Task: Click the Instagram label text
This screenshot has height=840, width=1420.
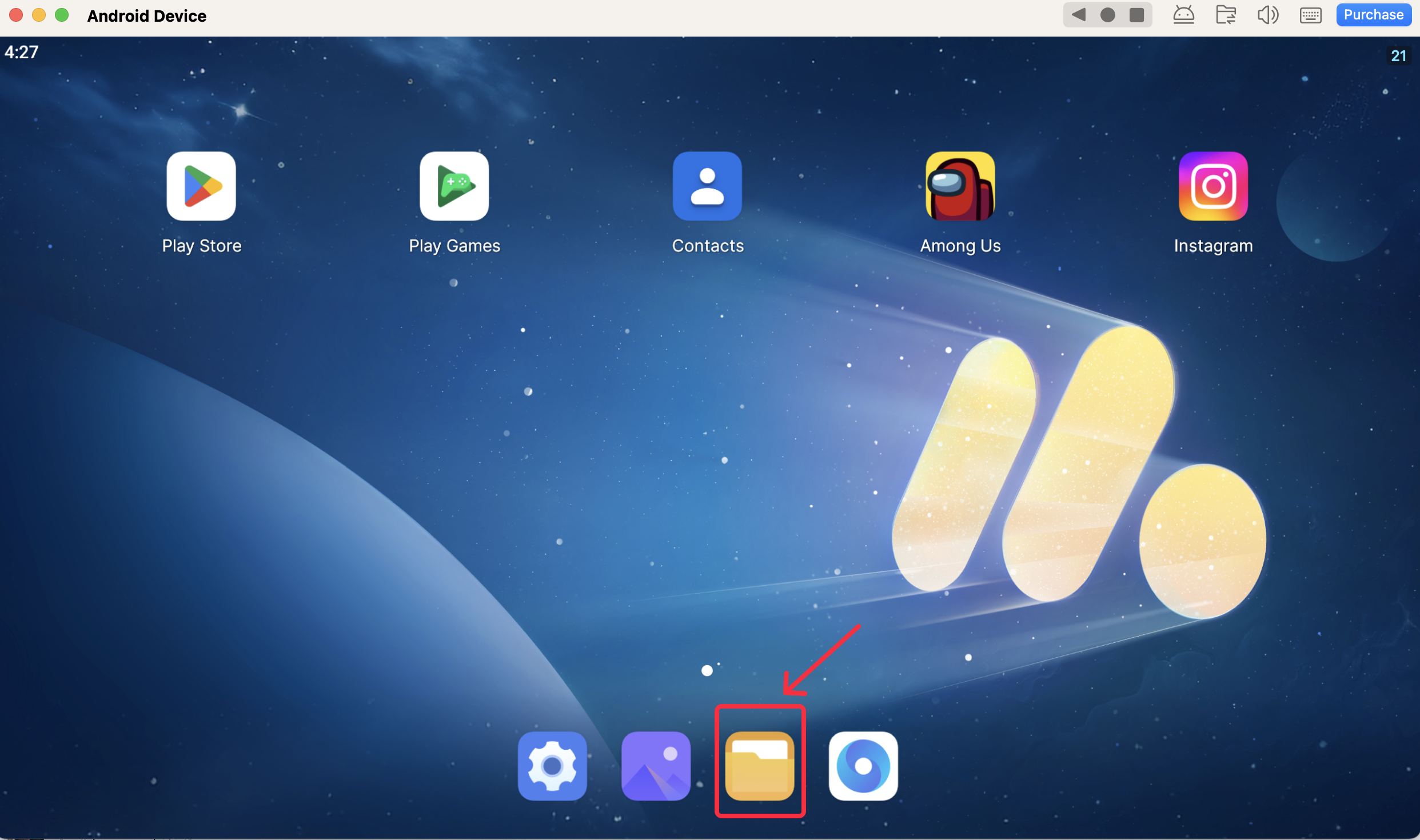Action: [x=1213, y=246]
